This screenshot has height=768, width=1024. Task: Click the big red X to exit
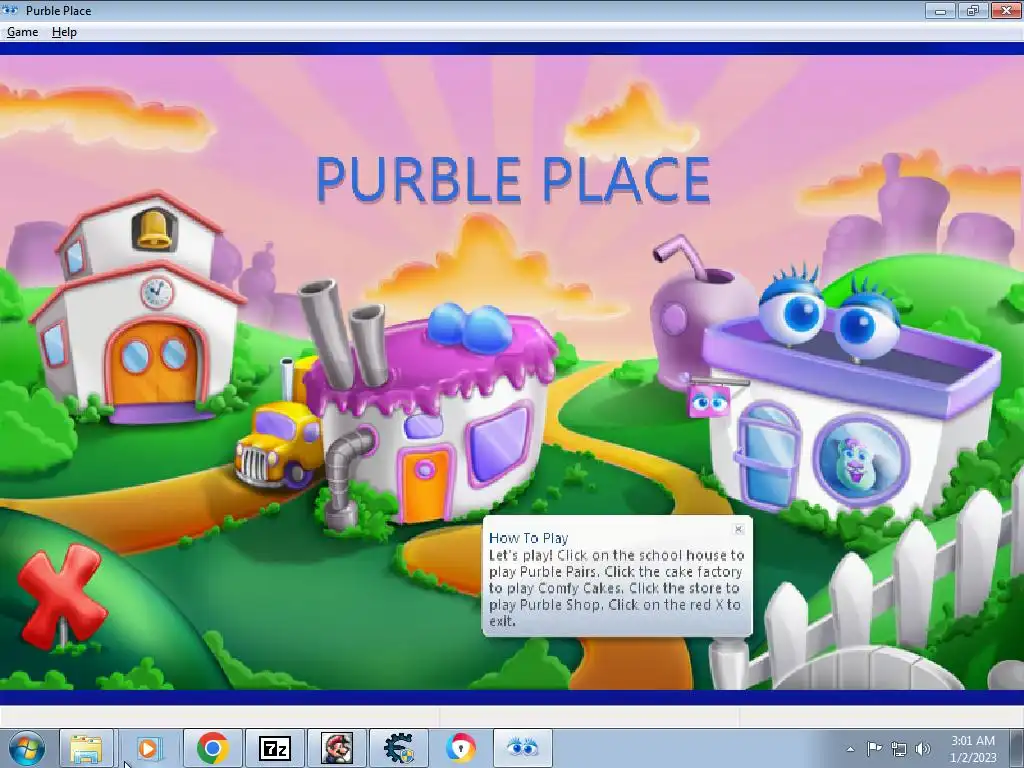point(61,596)
